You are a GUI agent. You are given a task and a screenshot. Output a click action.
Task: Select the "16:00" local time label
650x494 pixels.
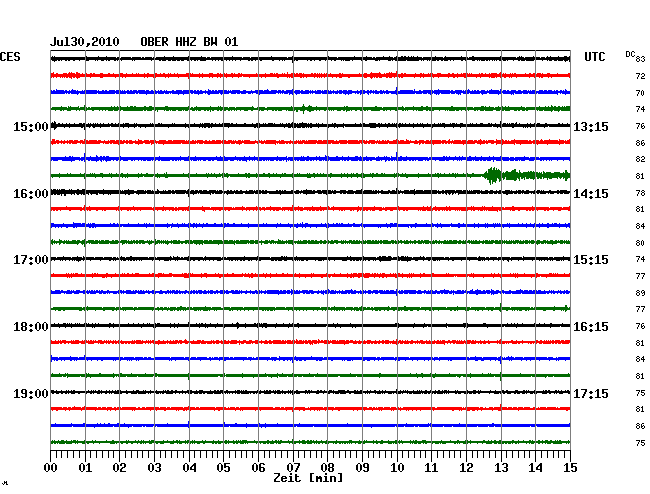[31, 194]
